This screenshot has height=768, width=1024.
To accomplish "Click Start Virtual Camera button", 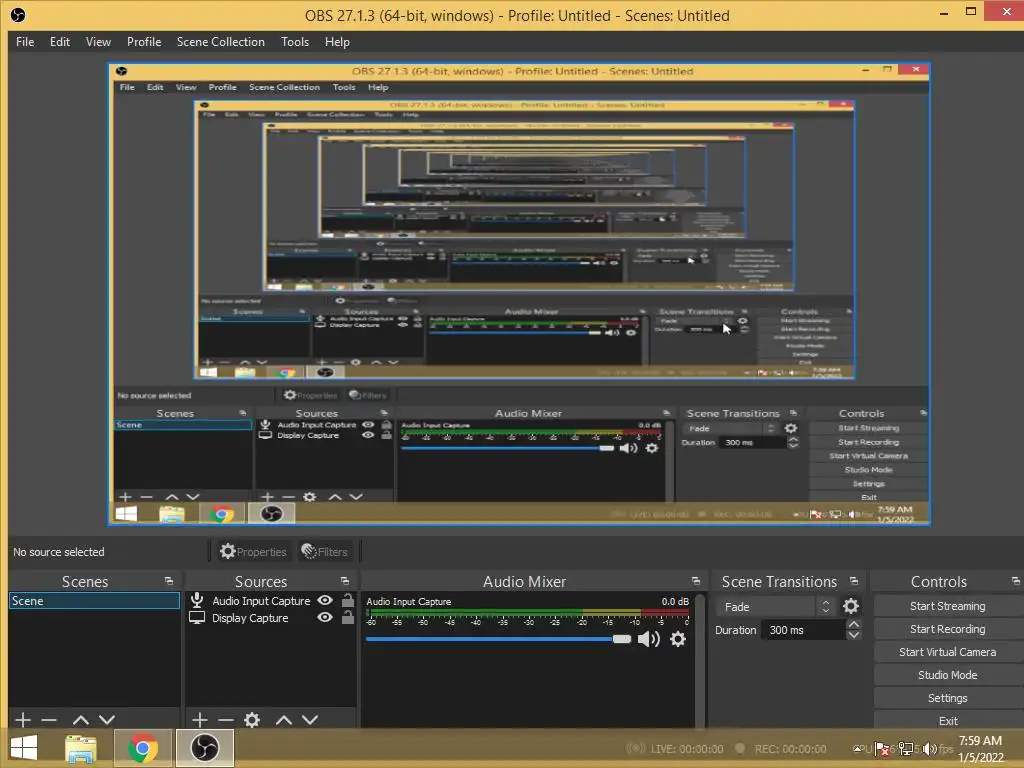I will (x=948, y=652).
